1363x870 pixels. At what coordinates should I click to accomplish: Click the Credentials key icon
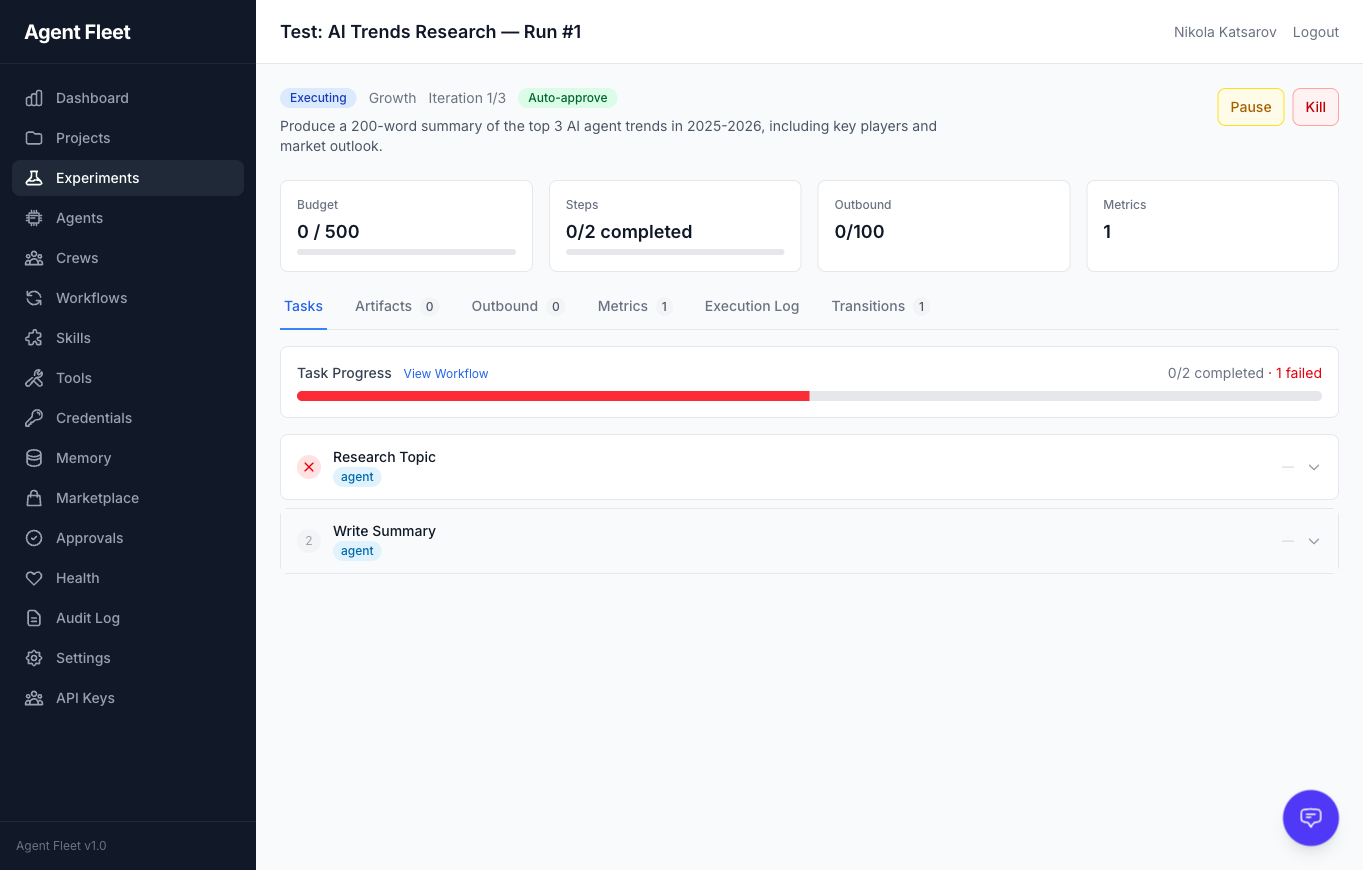[x=34, y=418]
